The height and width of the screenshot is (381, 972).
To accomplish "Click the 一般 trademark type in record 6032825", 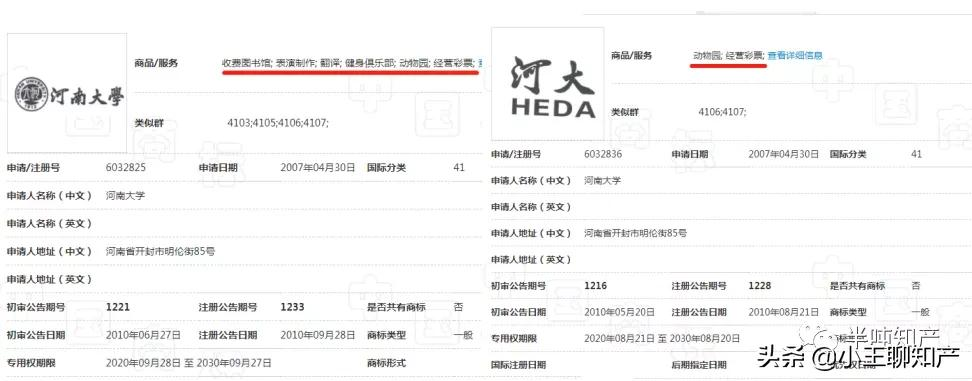I will click(463, 335).
